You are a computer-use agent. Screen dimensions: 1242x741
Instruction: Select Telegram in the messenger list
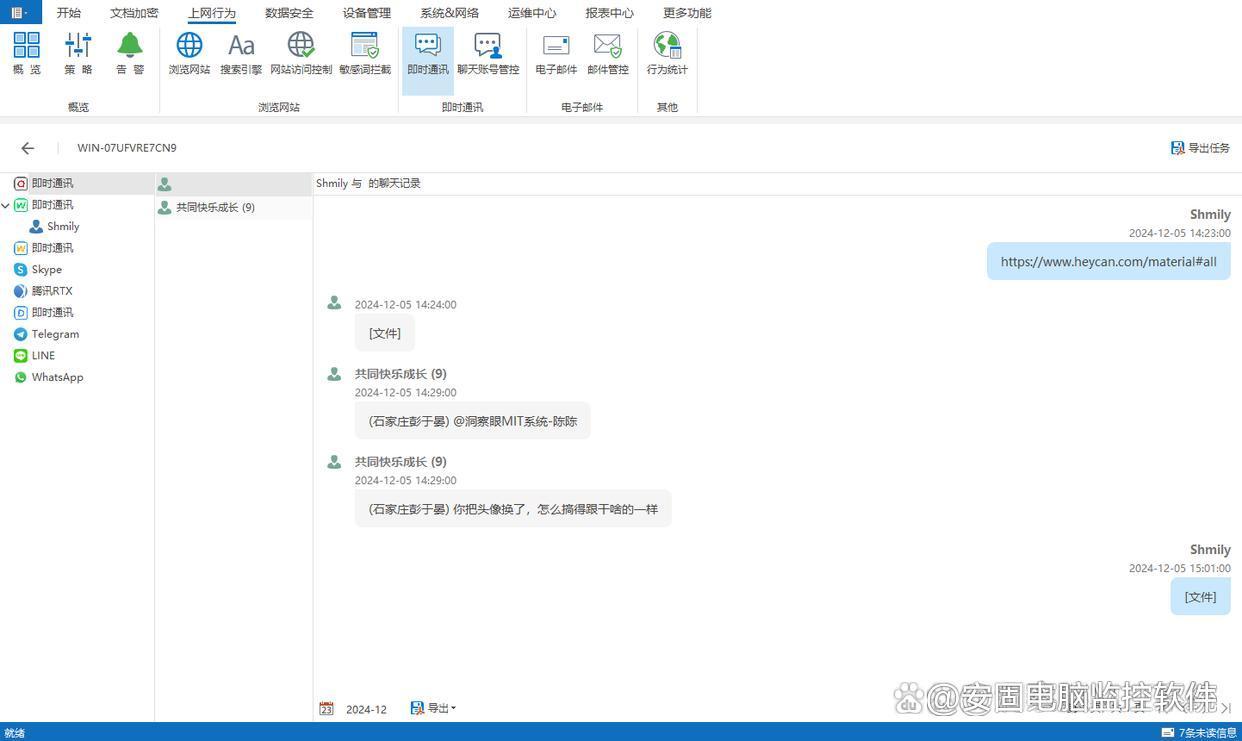click(55, 334)
